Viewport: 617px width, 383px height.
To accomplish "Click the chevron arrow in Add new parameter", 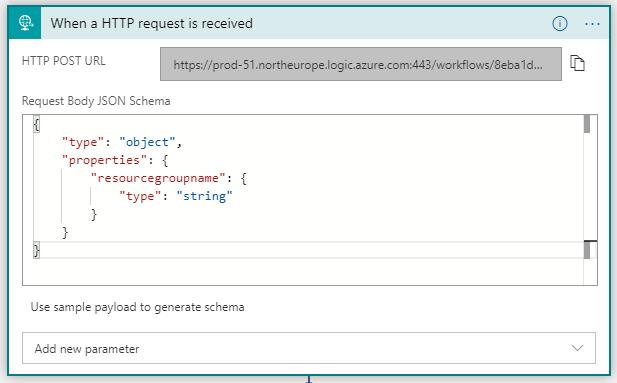I will point(577,348).
